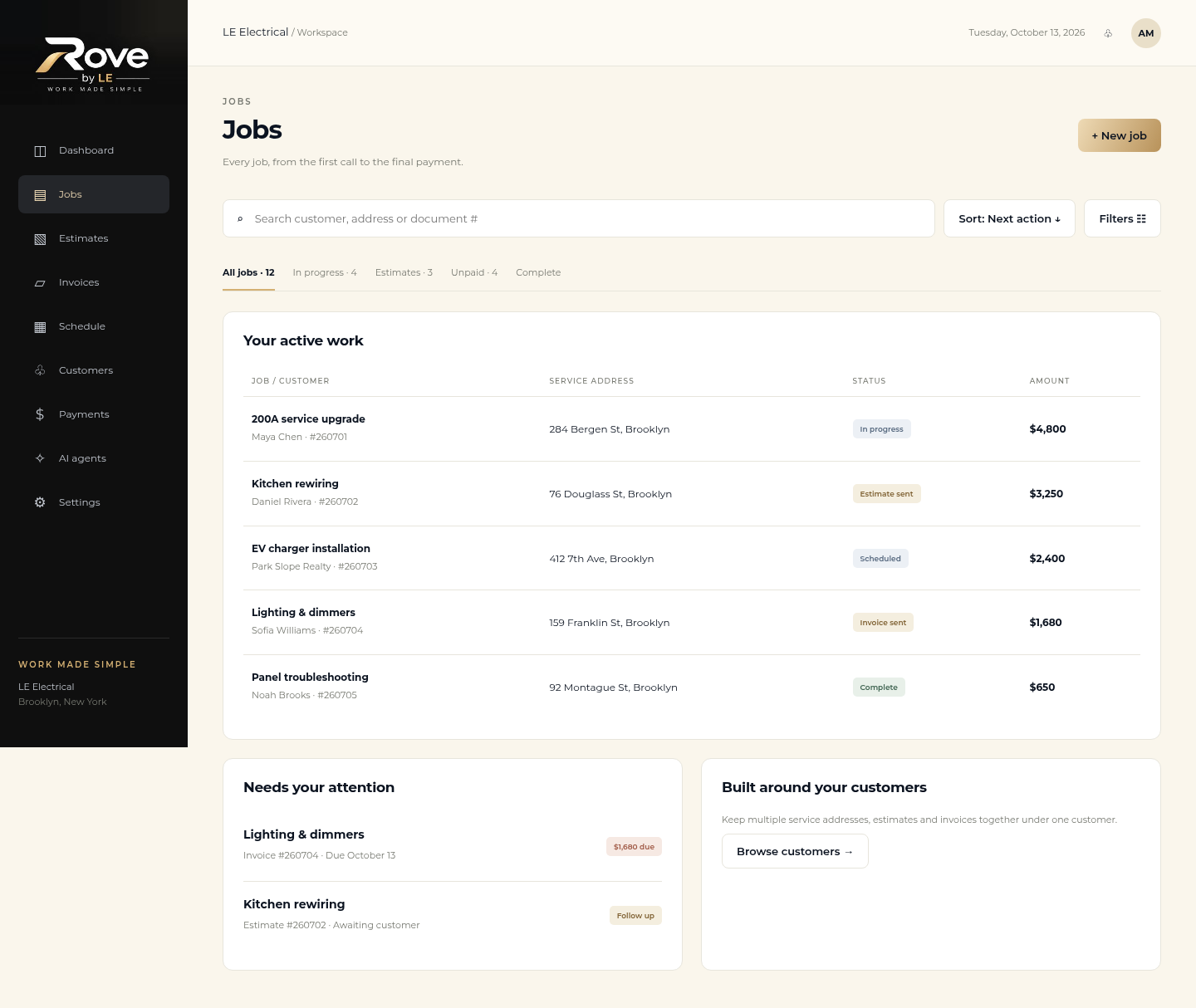The image size is (1196, 1008).
Task: Open the 200A service upgrade job row
Action: point(692,428)
